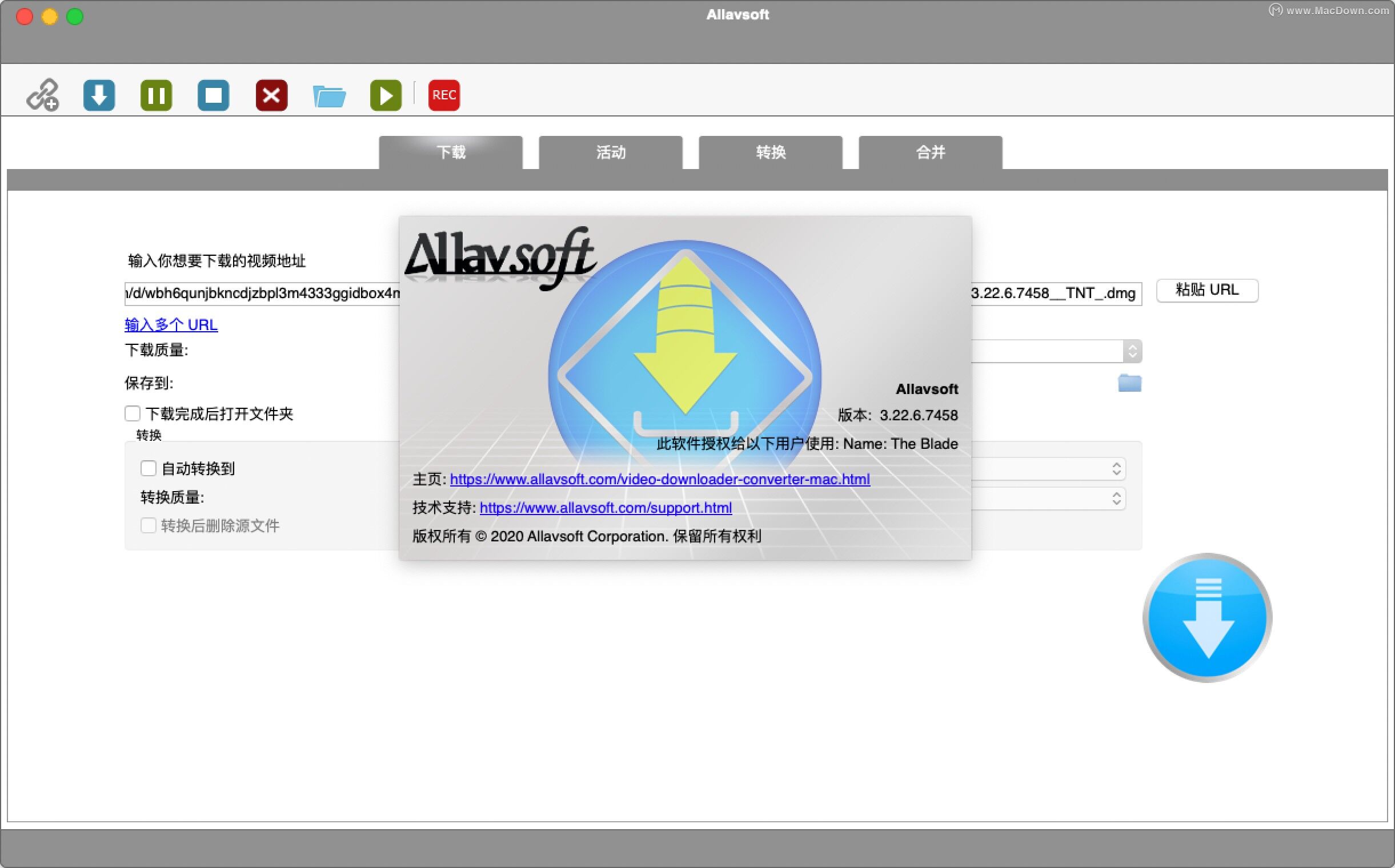The height and width of the screenshot is (868, 1395).
Task: Play the downloaded video with the green play icon
Action: [386, 95]
